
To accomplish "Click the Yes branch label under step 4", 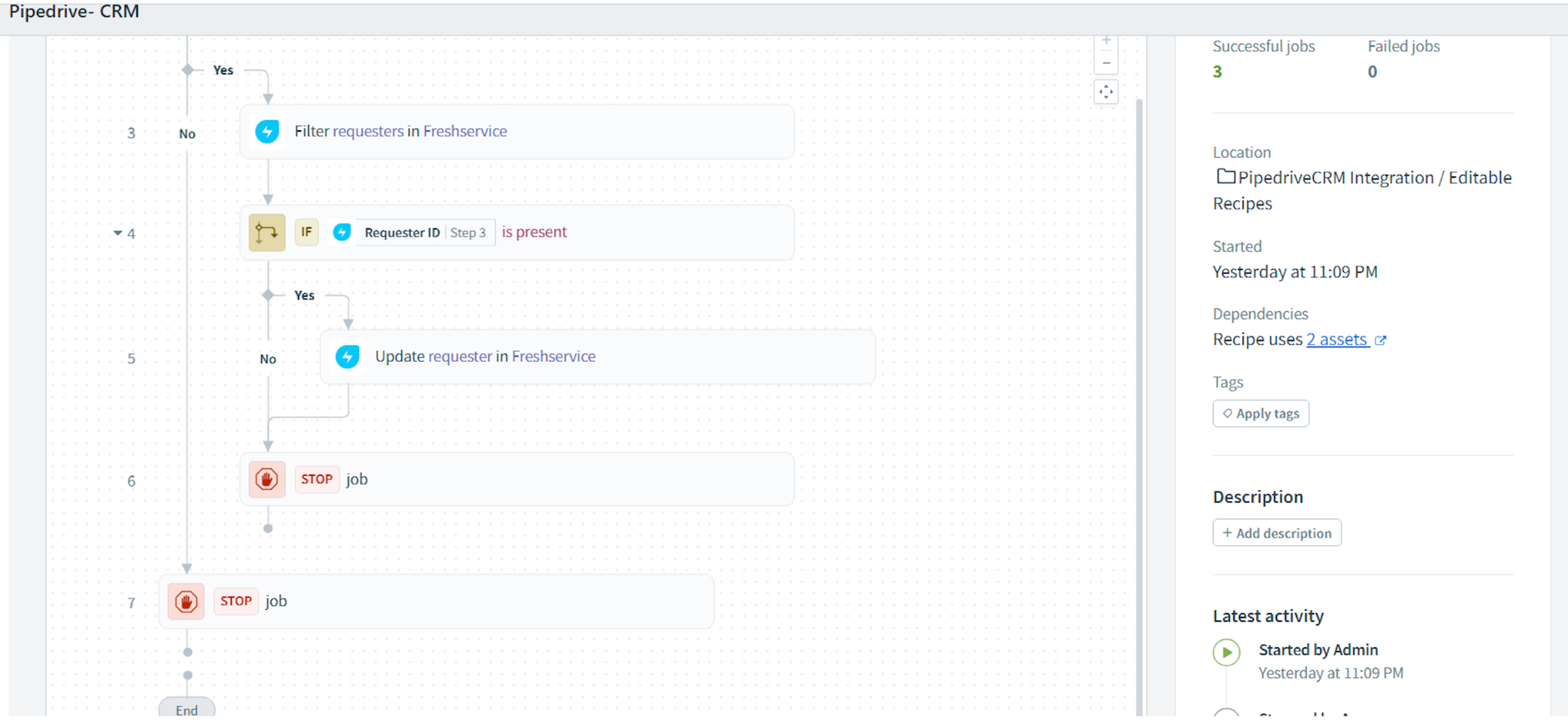I will click(305, 296).
